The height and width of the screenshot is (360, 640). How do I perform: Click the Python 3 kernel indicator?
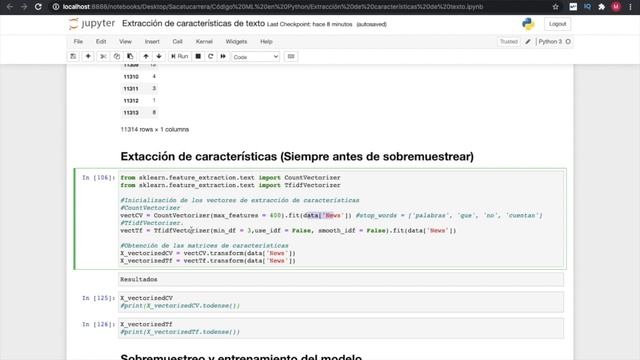pyautogui.click(x=550, y=42)
